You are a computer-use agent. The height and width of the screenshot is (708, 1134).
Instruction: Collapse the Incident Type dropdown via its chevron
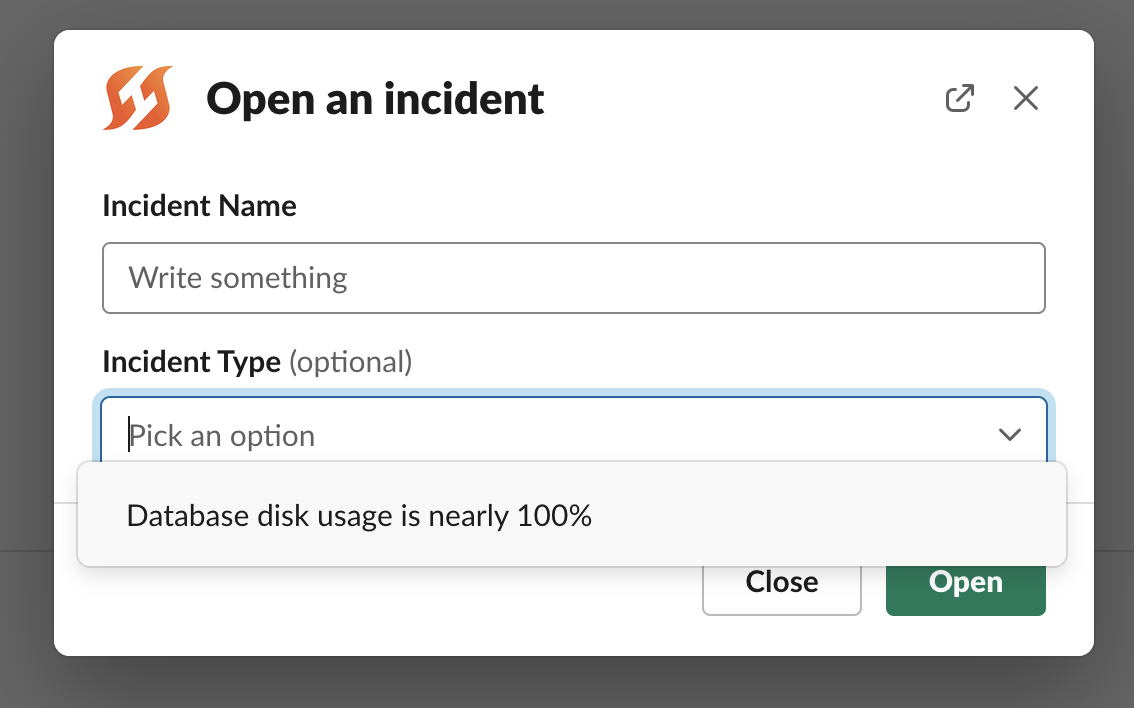click(1009, 434)
